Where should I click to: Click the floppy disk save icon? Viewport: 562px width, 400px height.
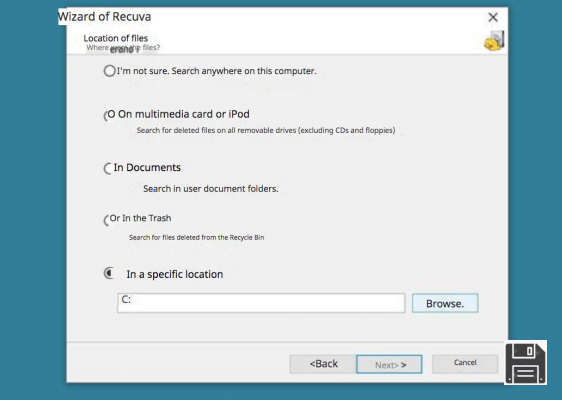click(525, 362)
